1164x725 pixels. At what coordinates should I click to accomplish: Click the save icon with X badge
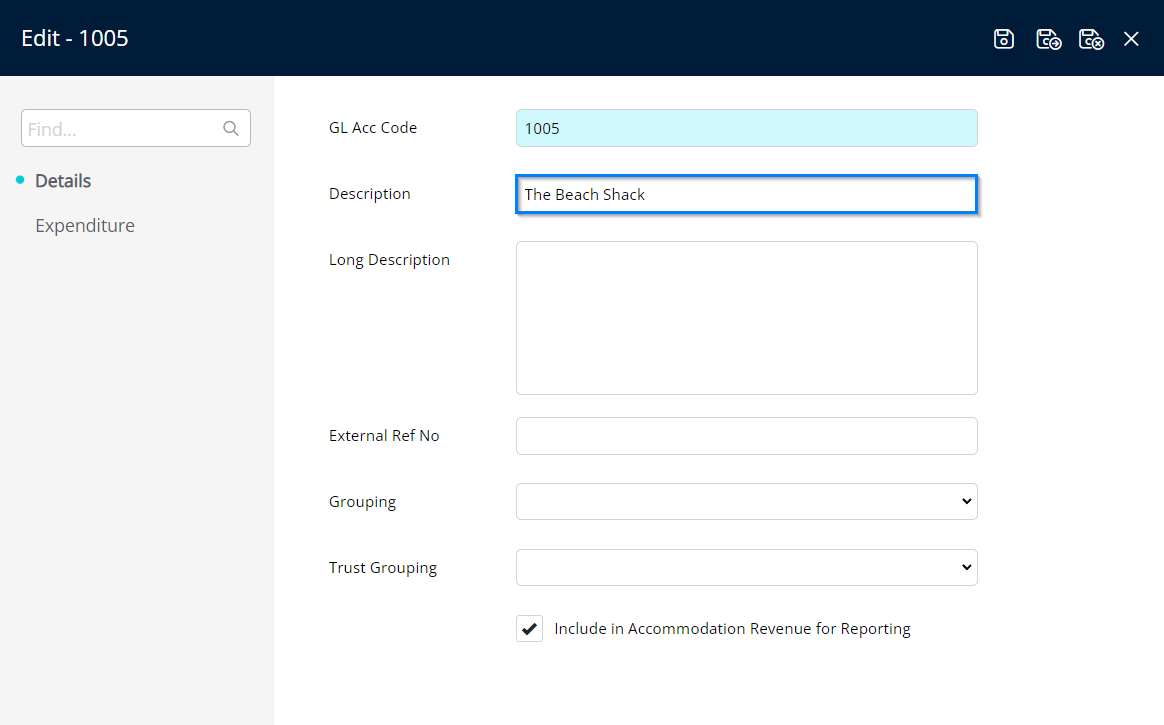(1091, 39)
